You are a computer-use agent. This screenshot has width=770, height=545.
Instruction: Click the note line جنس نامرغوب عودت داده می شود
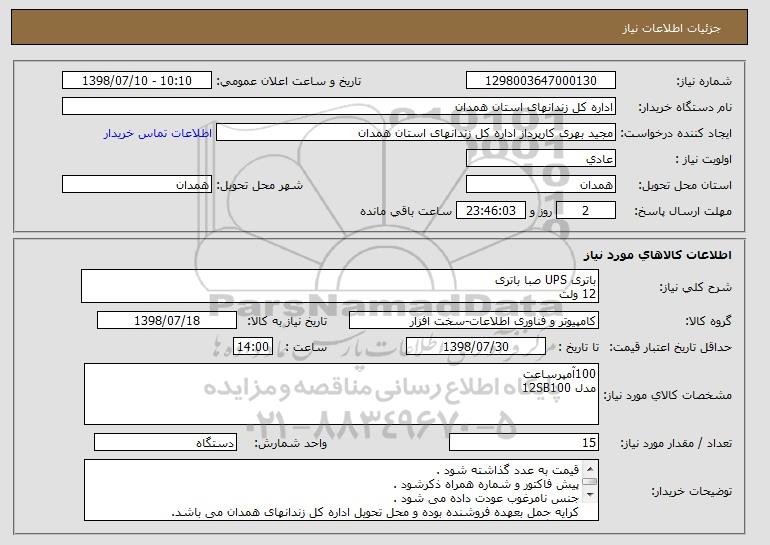coord(486,498)
